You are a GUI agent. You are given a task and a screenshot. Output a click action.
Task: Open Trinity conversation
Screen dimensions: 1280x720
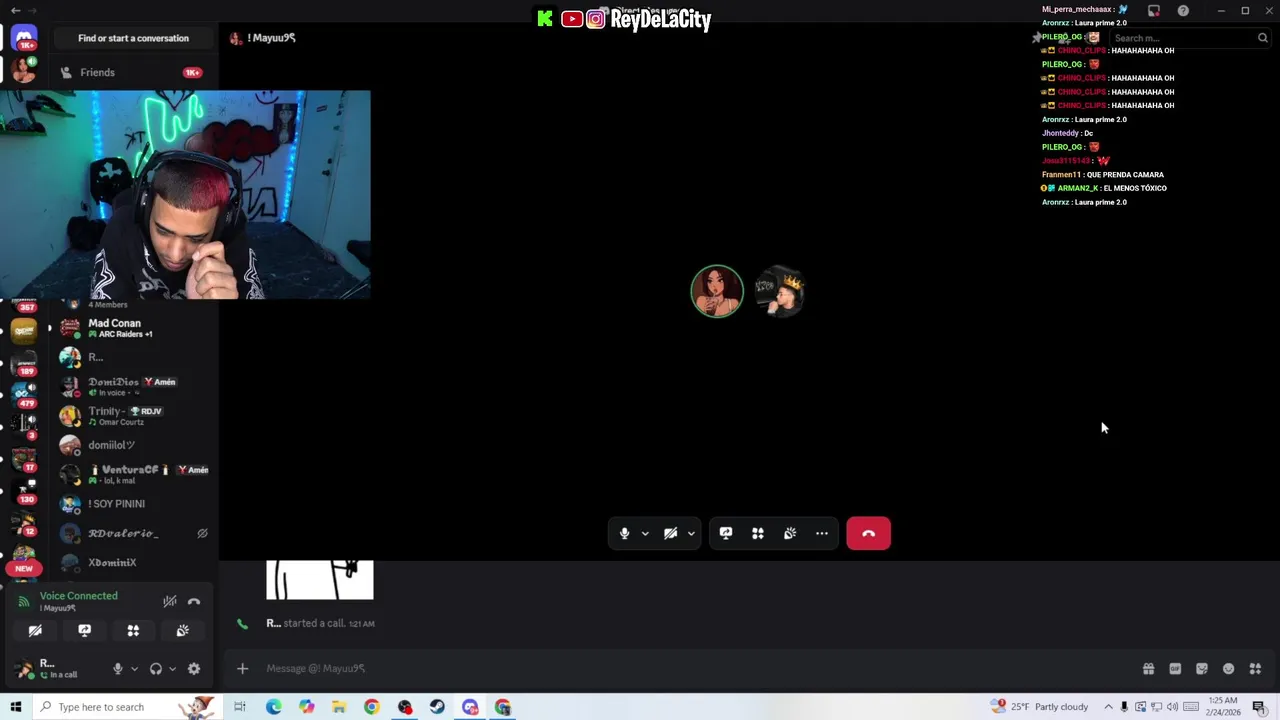(x=133, y=416)
